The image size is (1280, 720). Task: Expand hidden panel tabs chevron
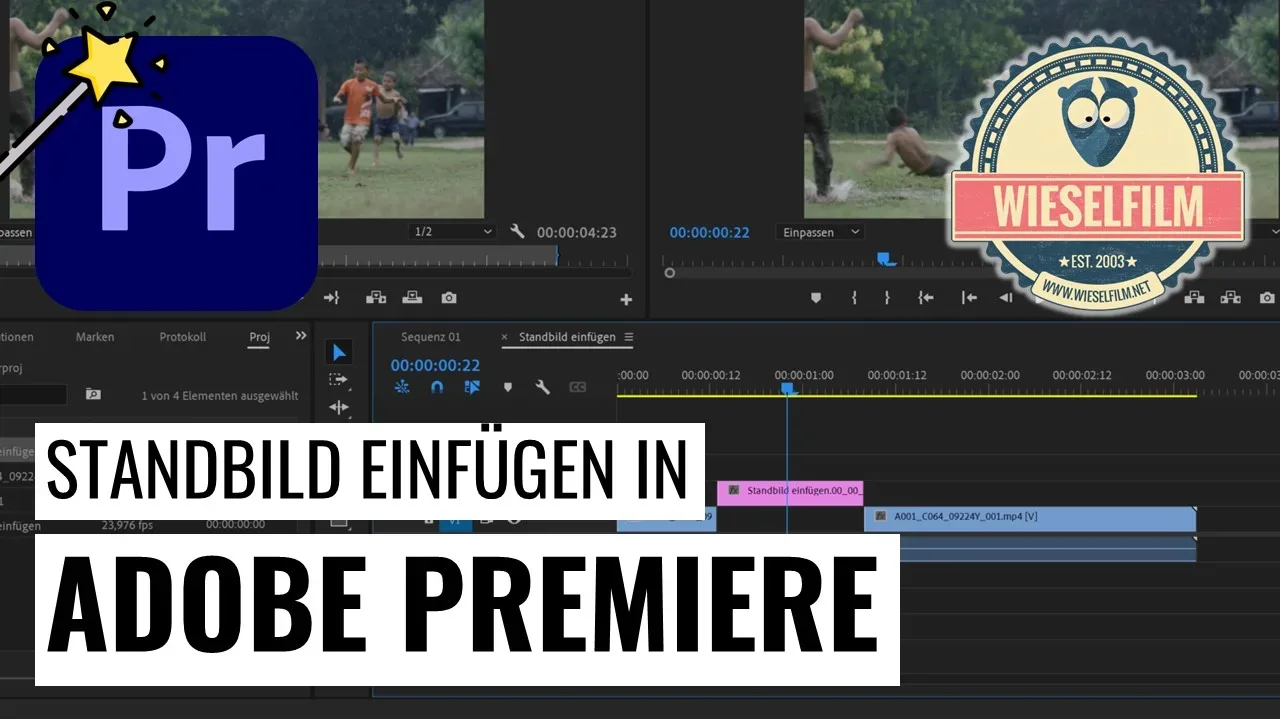pyautogui.click(x=301, y=336)
